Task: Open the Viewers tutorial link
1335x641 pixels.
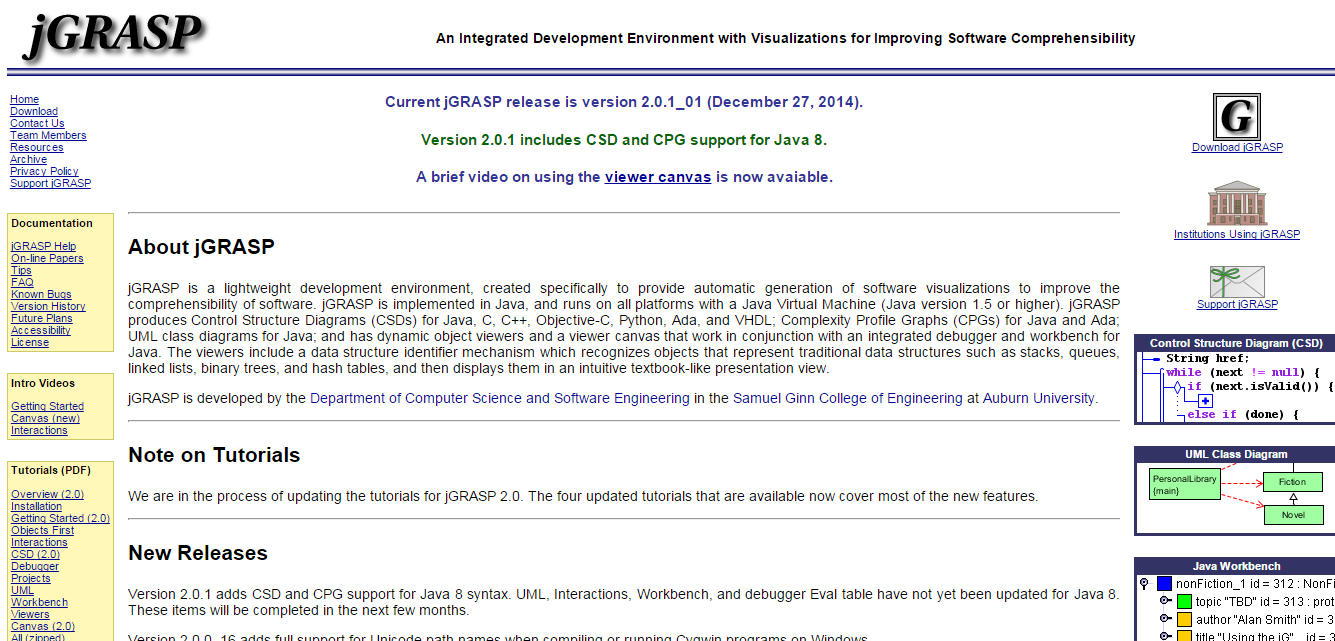Action: coord(30,615)
